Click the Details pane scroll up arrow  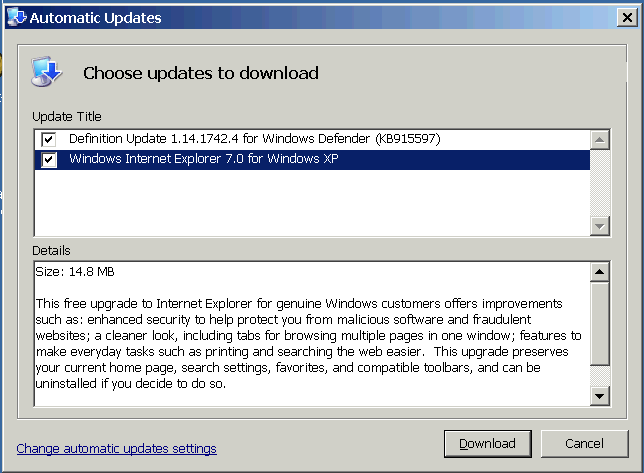pyautogui.click(x=600, y=272)
